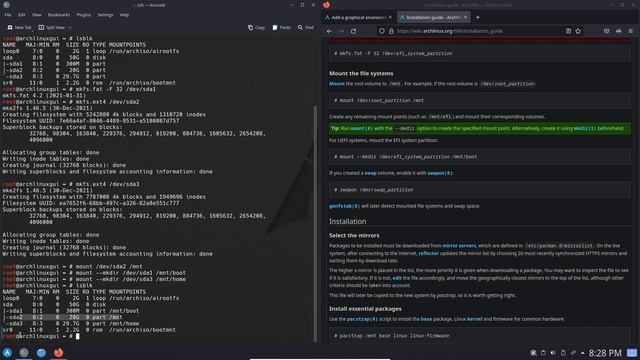Image resolution: width=640 pixels, height=360 pixels.
Task: Reload the current Firefox page
Action: pos(353,31)
